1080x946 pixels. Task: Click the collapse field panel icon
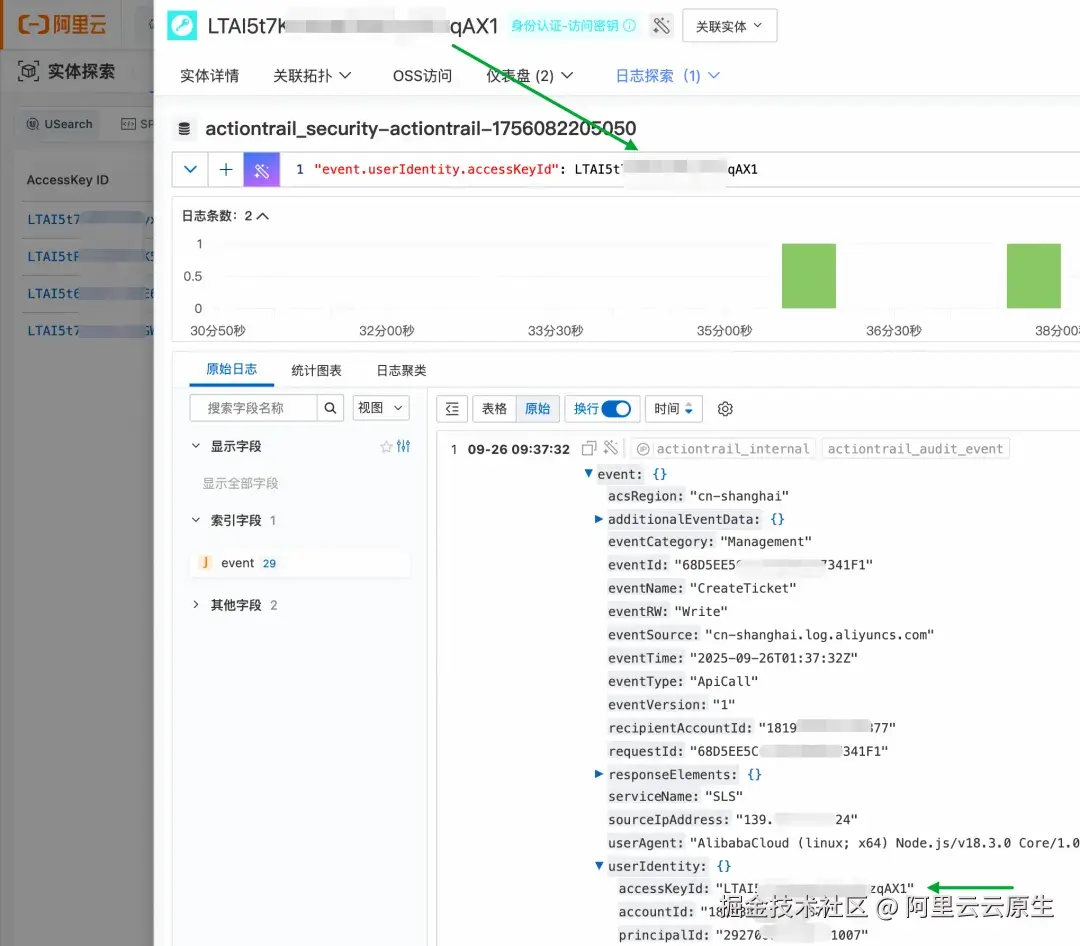(x=452, y=409)
